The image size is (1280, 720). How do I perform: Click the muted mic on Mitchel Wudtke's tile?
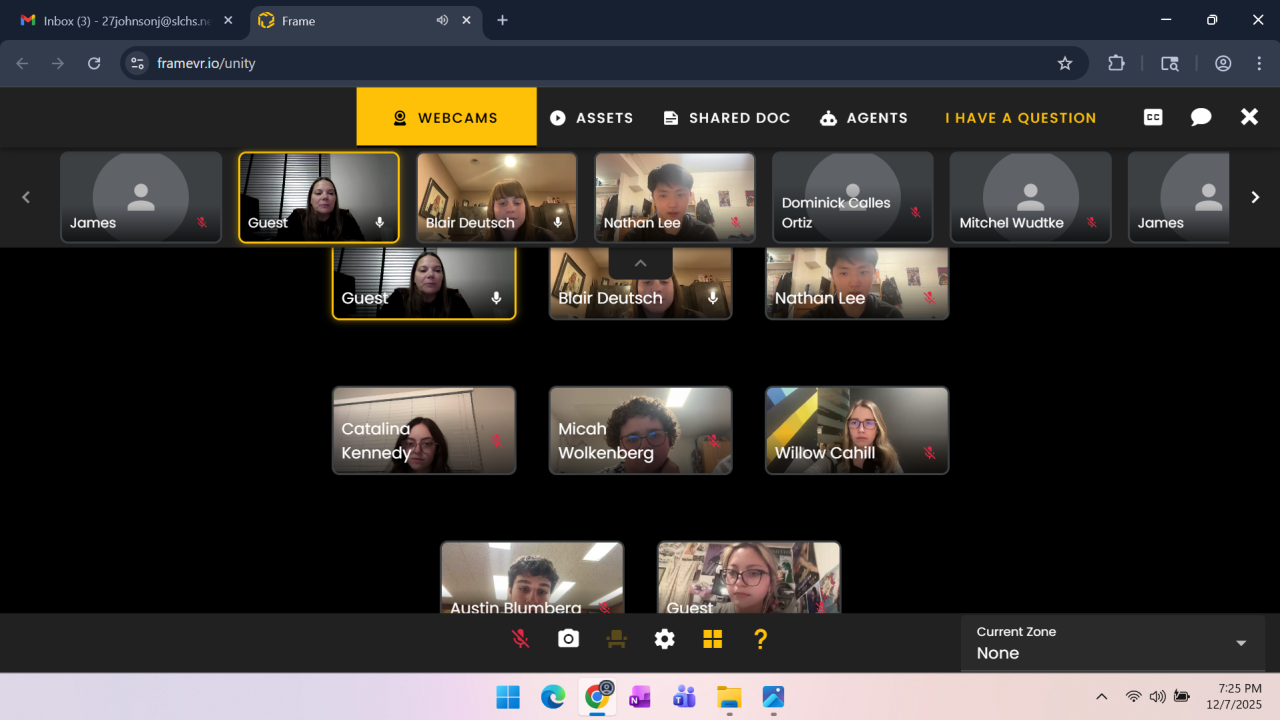(1091, 222)
